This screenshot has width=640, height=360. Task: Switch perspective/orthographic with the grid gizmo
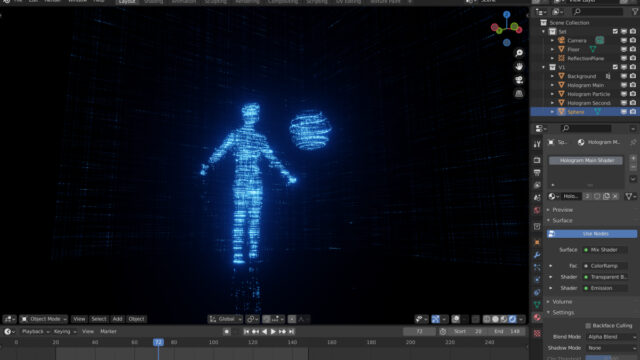tap(519, 93)
